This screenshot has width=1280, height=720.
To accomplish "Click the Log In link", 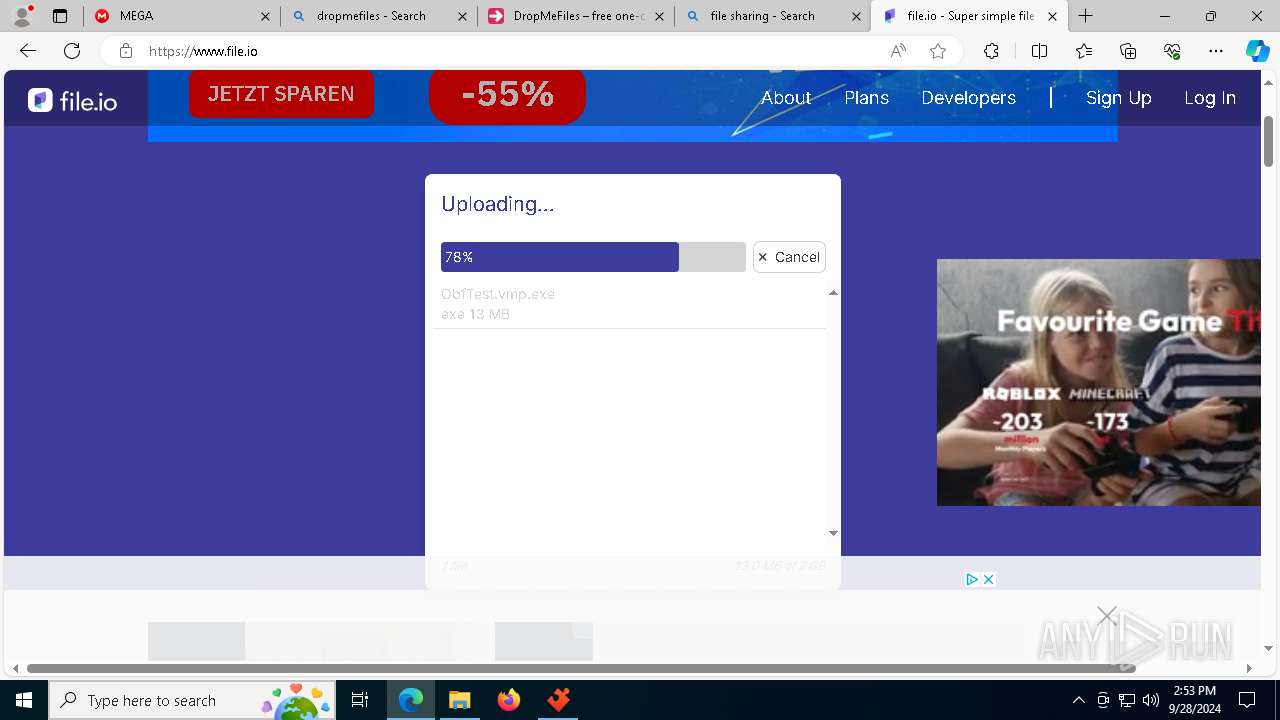I will coord(1210,98).
